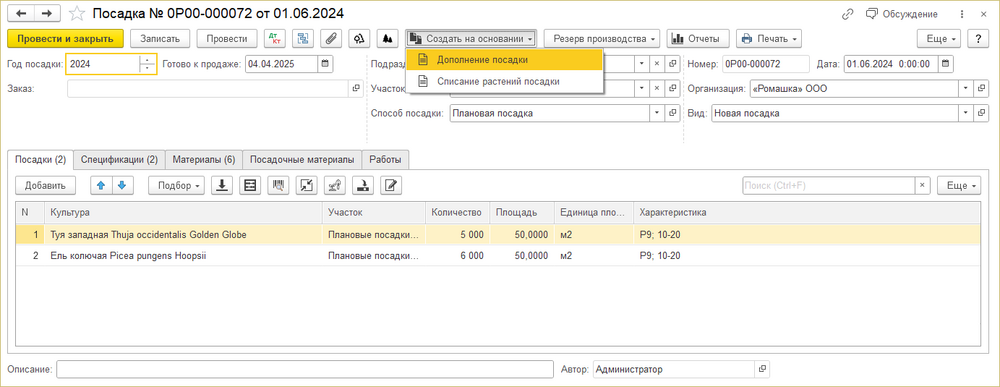Expand the Организация dropdown arrow
Image resolution: width=1000 pixels, height=387 pixels.
[x=967, y=89]
